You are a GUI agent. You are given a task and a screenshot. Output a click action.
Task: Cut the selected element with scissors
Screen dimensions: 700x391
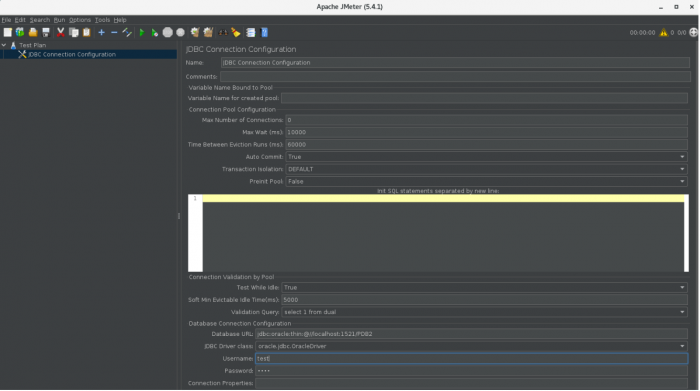click(x=61, y=33)
